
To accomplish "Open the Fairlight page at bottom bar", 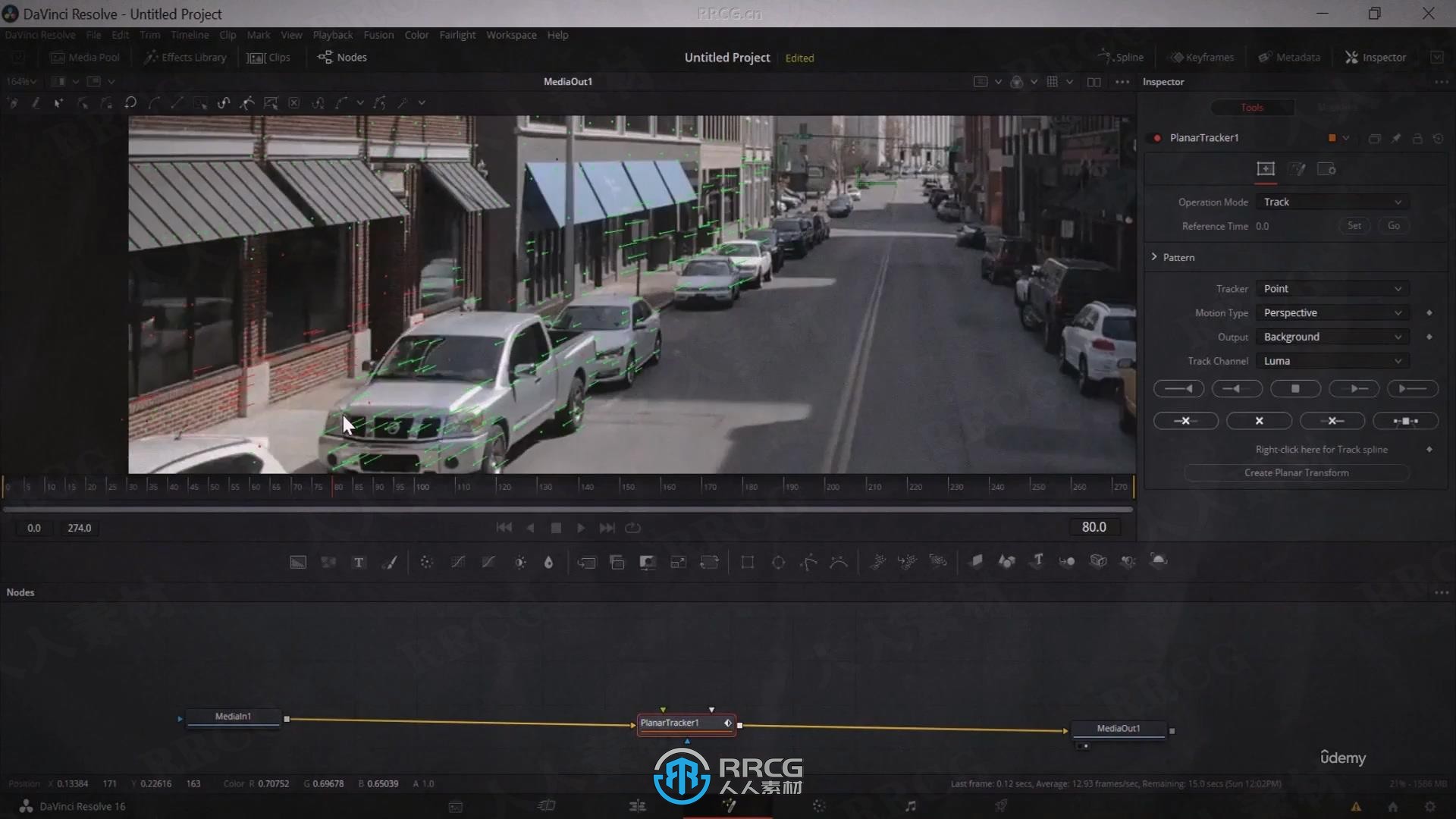I will (910, 806).
